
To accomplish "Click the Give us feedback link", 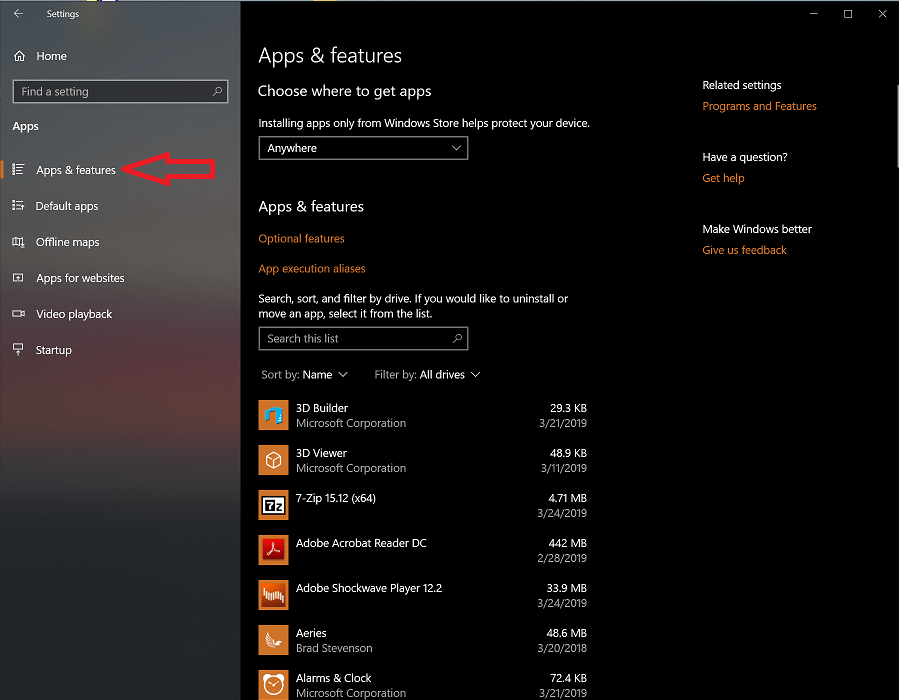I will (x=744, y=250).
